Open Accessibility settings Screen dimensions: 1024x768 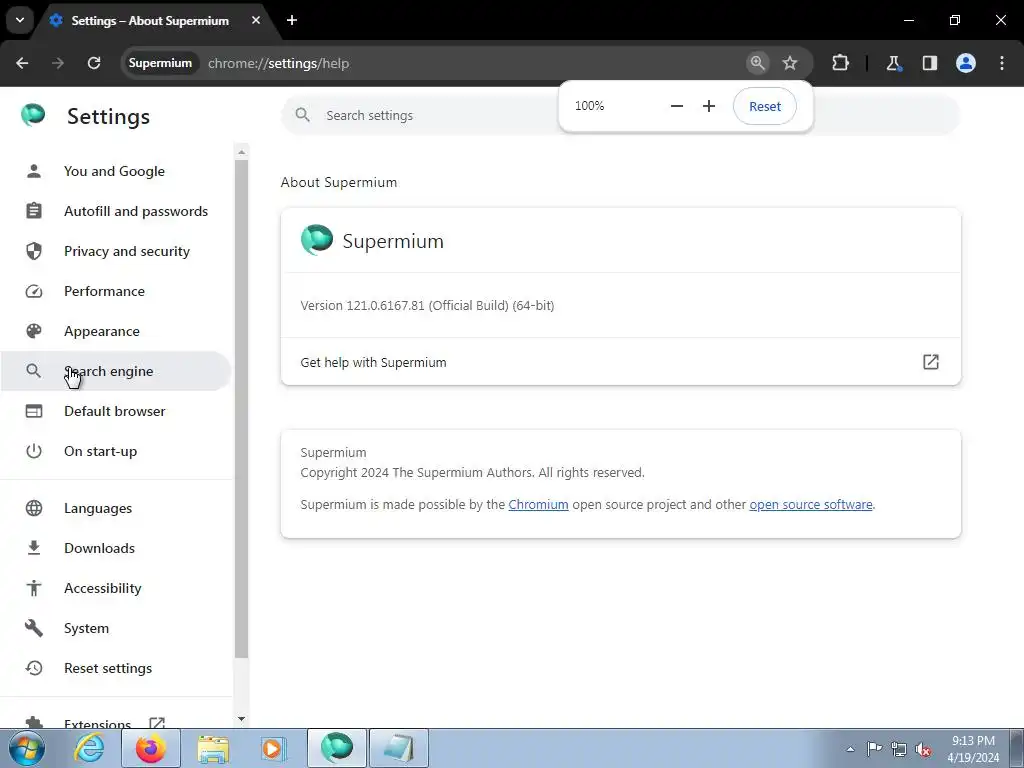tap(114, 588)
